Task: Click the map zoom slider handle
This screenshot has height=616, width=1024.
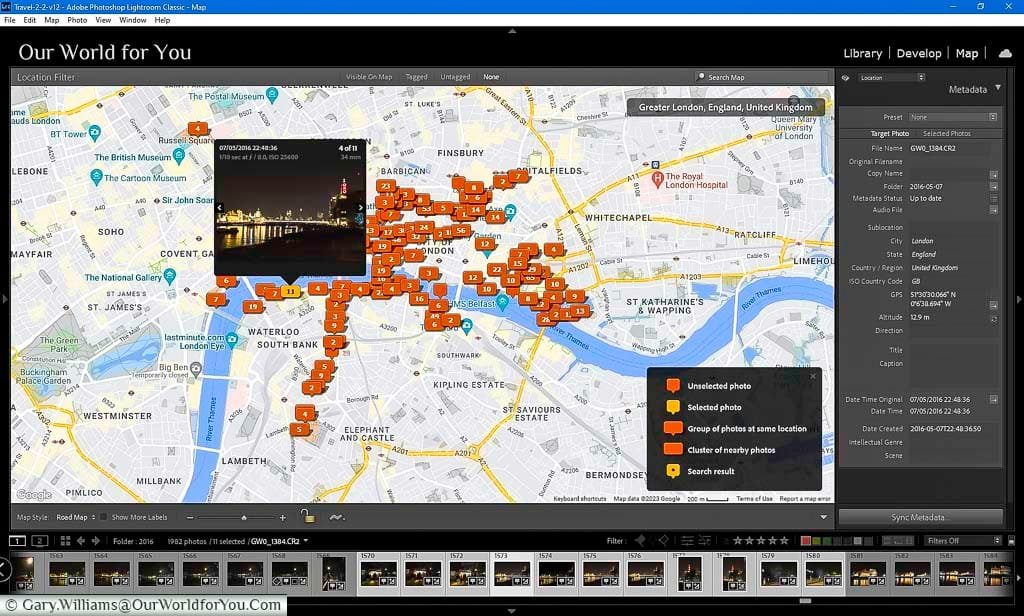Action: pyautogui.click(x=244, y=517)
